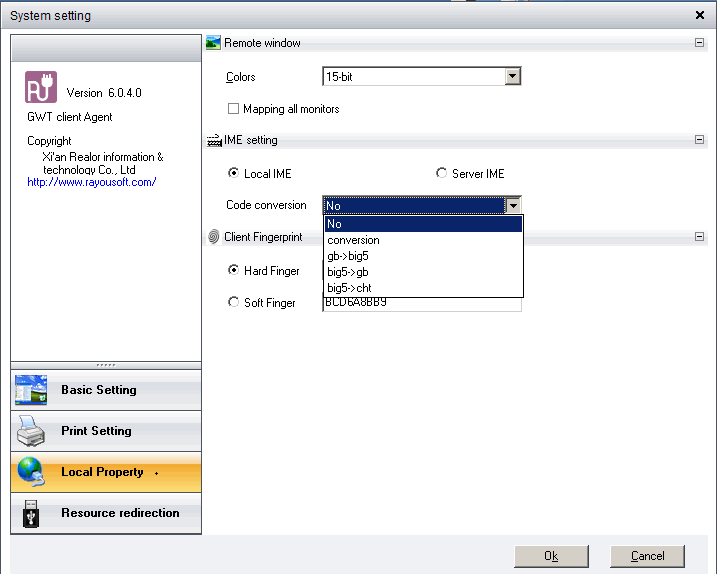
Task: Collapse the Remote window section
Action: 699,43
